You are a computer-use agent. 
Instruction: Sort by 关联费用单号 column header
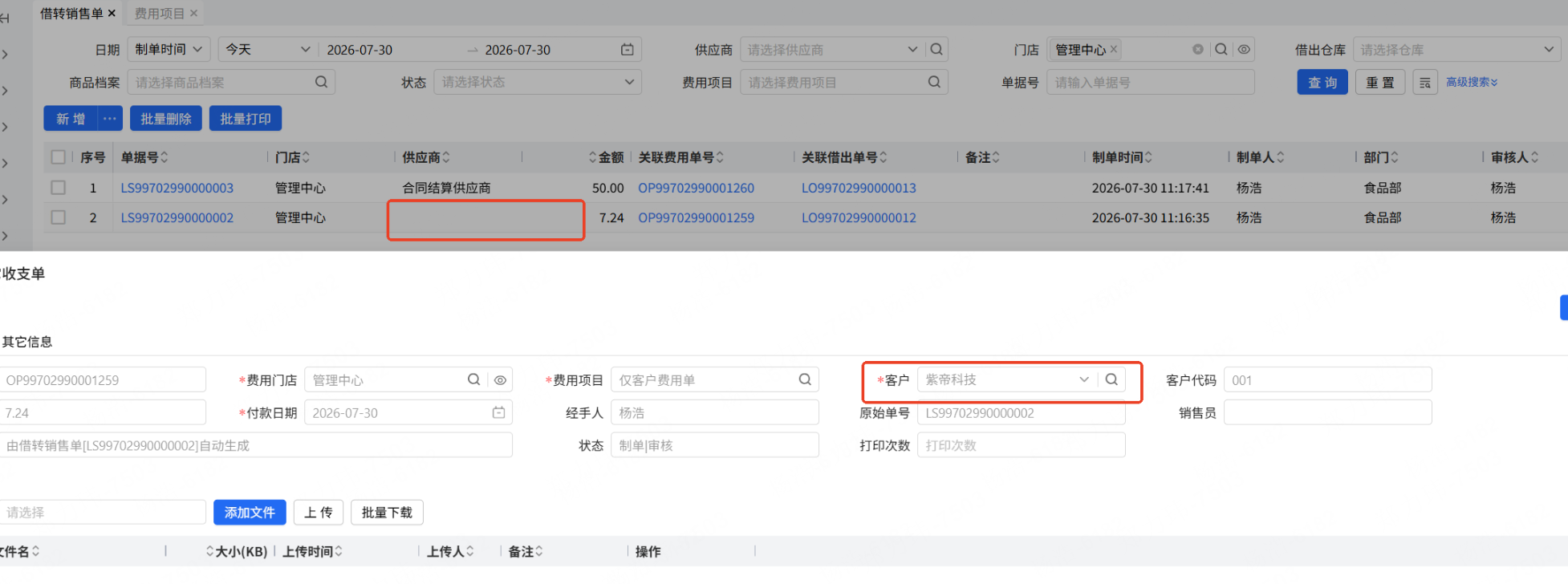coord(720,157)
